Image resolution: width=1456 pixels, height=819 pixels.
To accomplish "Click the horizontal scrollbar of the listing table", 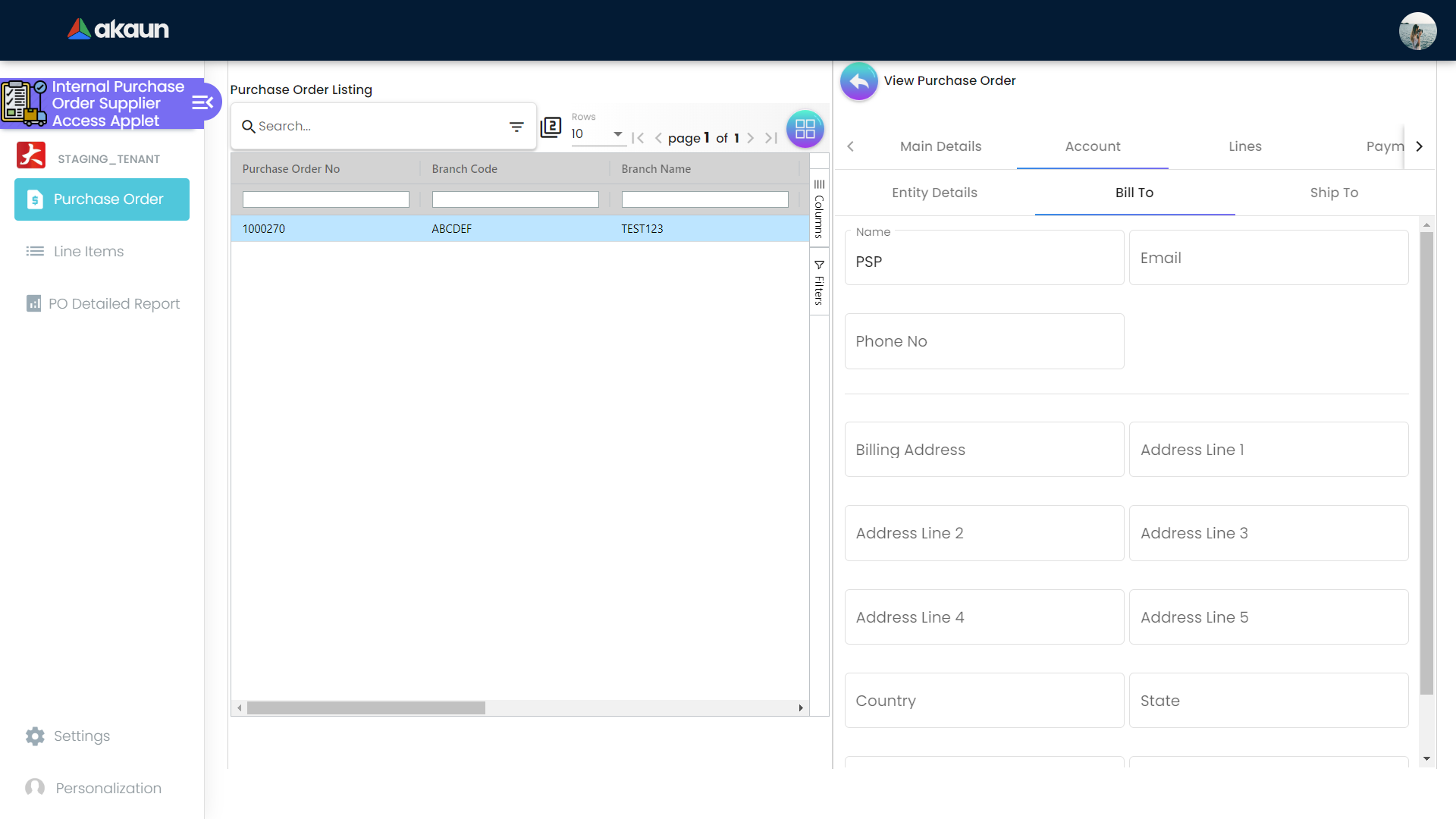I will (x=366, y=708).
